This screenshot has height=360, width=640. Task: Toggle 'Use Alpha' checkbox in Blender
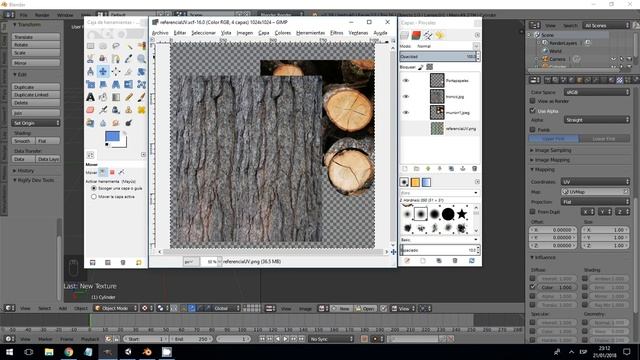[532, 111]
